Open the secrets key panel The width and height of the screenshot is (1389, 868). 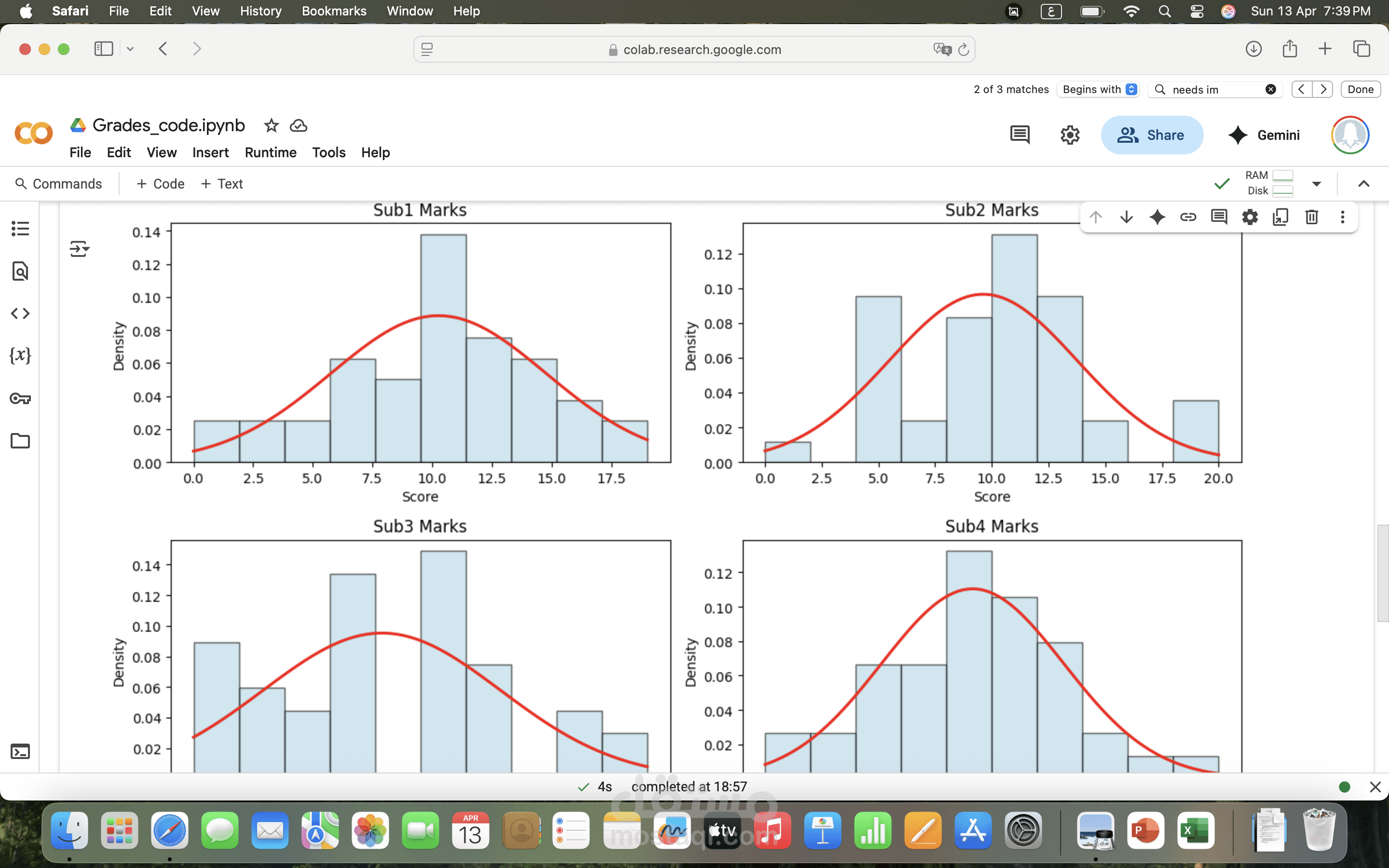20,398
